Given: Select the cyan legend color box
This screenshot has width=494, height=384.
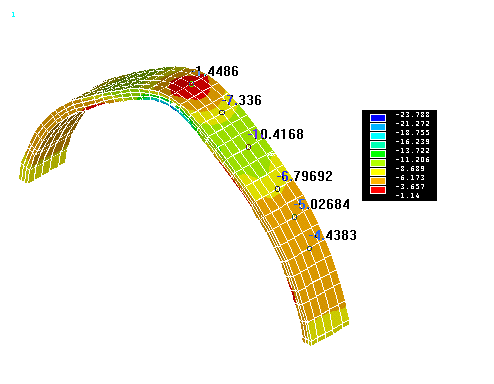Looking at the screenshot, I should pyautogui.click(x=378, y=136).
